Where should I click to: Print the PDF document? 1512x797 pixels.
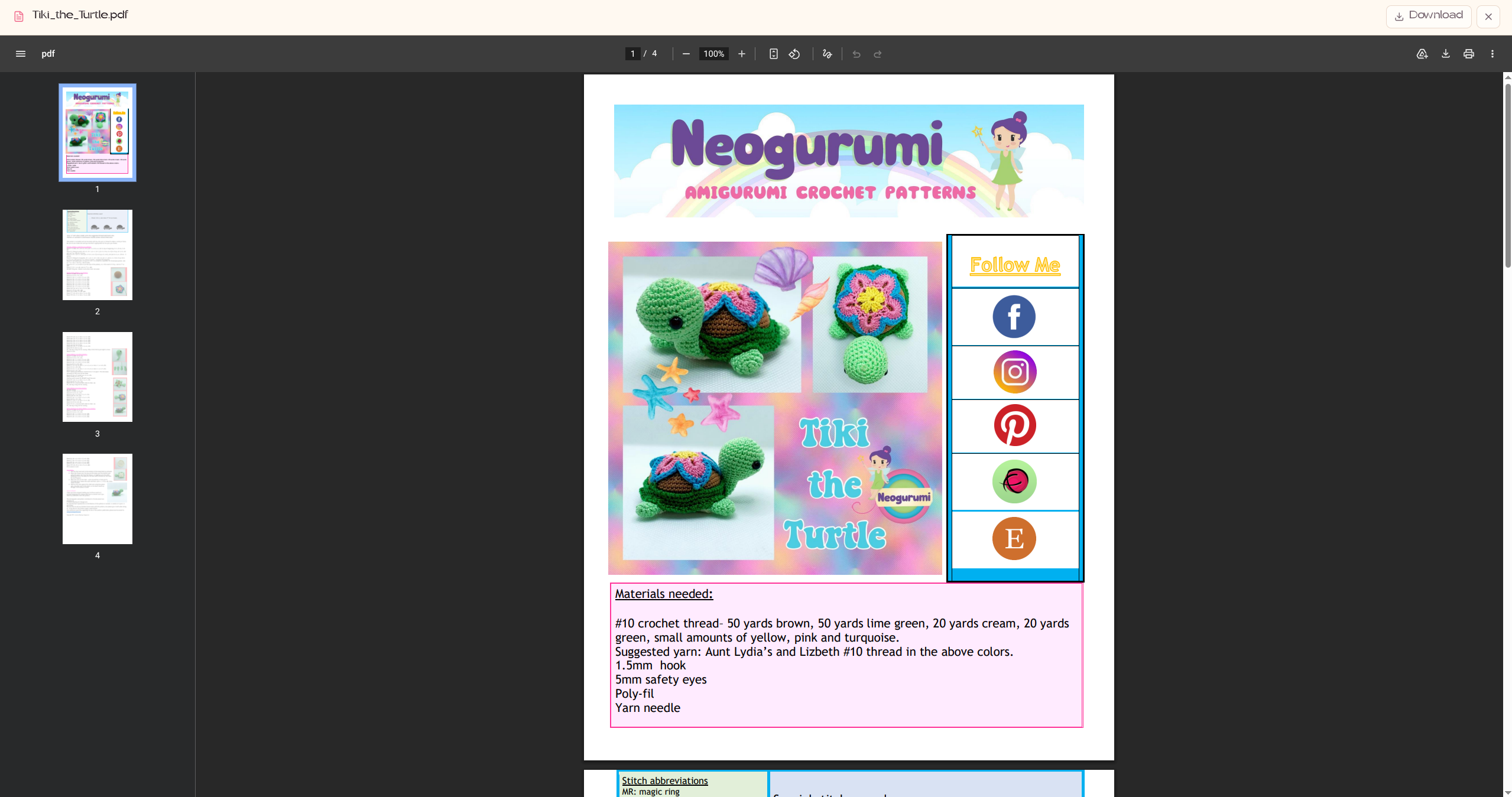1469,54
